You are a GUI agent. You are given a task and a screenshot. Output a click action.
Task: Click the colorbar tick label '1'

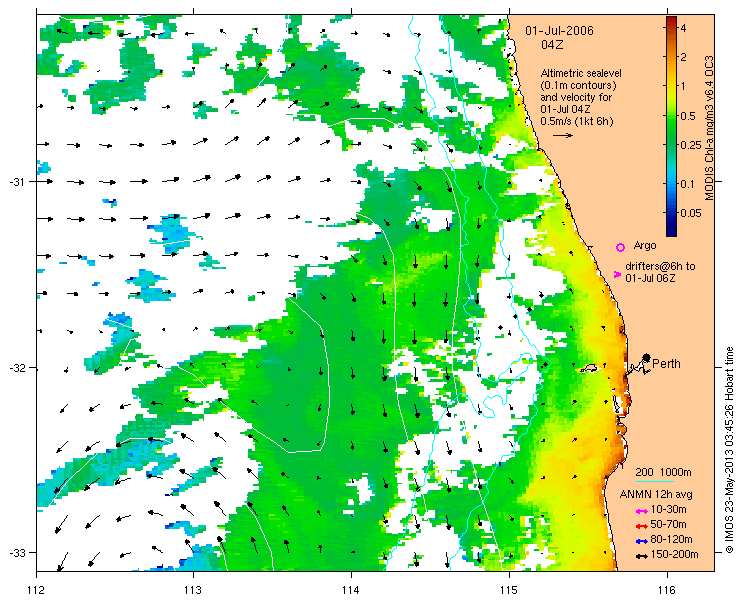click(x=683, y=86)
